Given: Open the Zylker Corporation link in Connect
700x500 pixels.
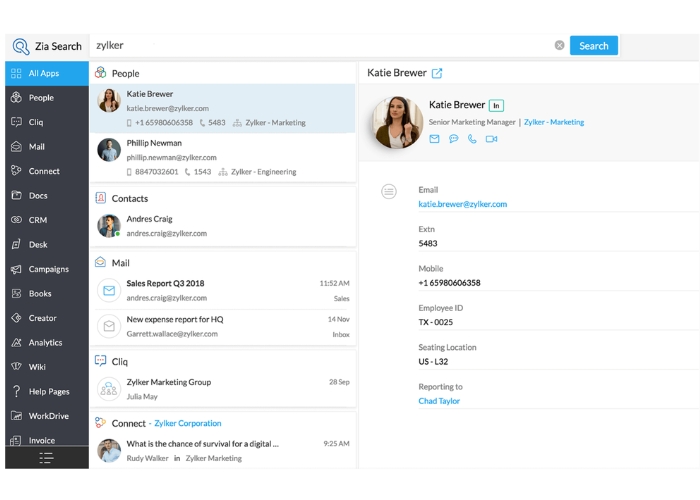Looking at the screenshot, I should [188, 423].
